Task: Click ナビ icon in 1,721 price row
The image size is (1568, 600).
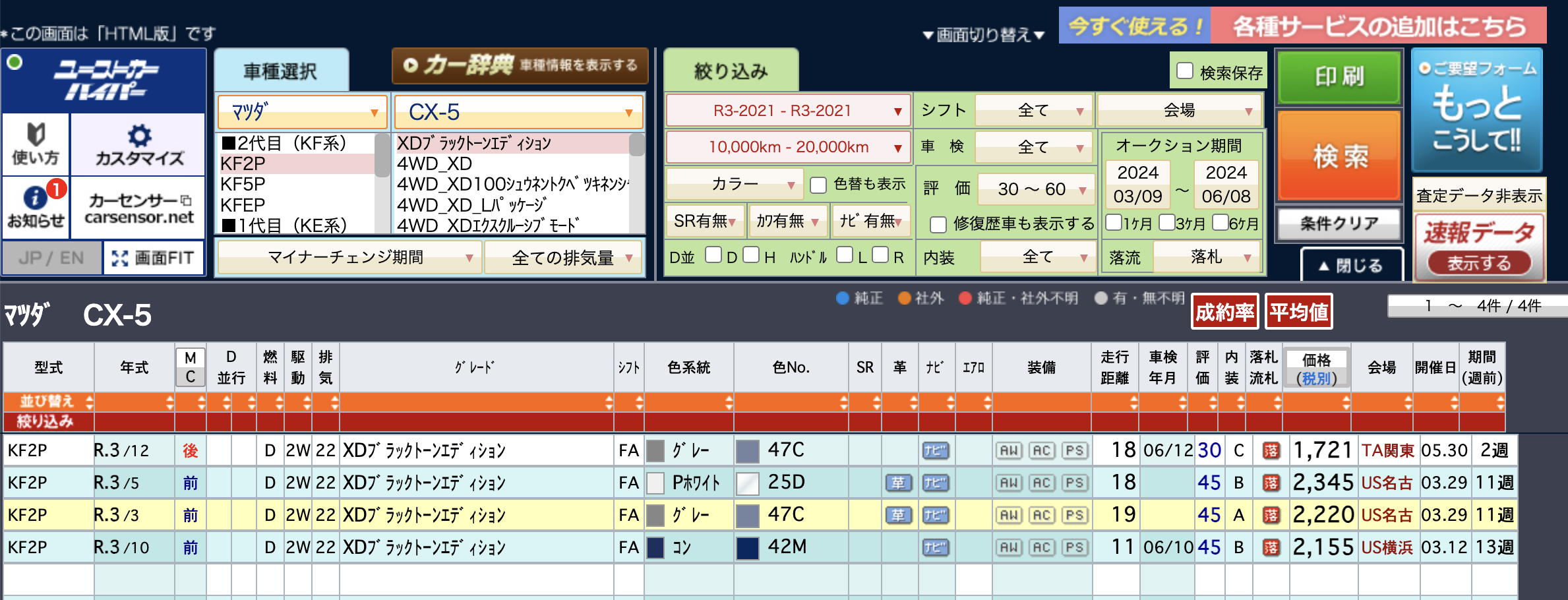Action: point(935,450)
